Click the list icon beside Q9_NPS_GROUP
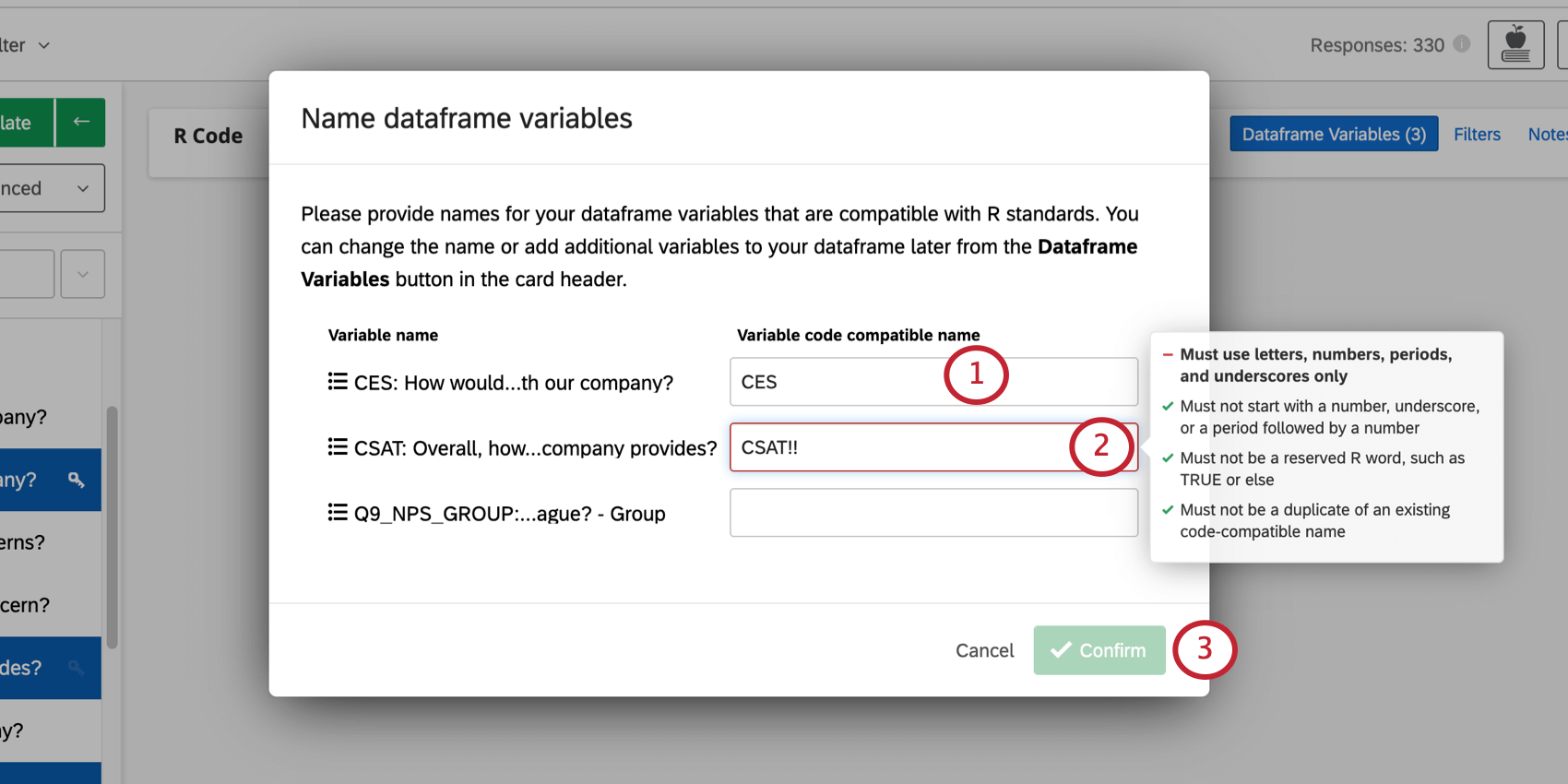 (x=338, y=513)
